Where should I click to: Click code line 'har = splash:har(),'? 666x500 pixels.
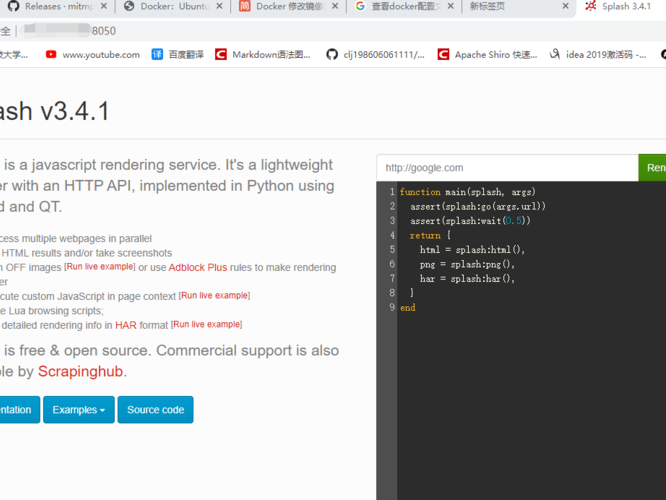467,279
